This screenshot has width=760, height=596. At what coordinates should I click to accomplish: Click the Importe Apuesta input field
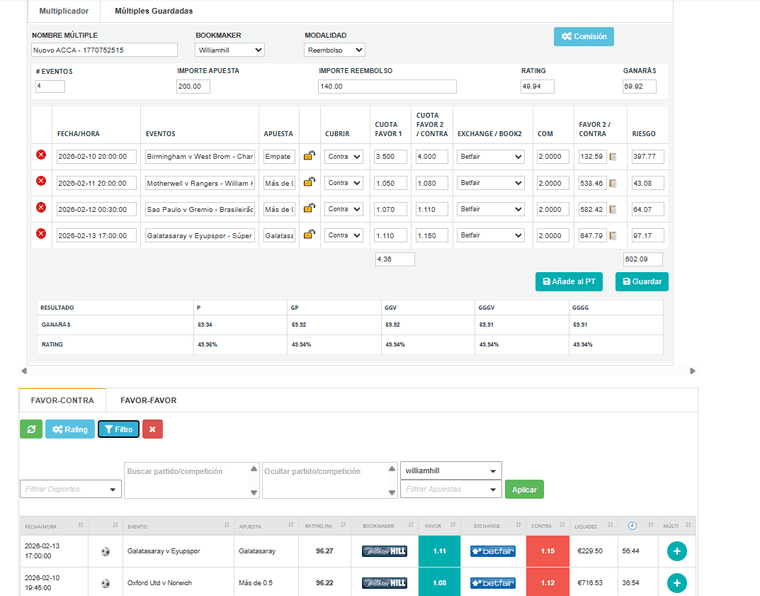(192, 86)
